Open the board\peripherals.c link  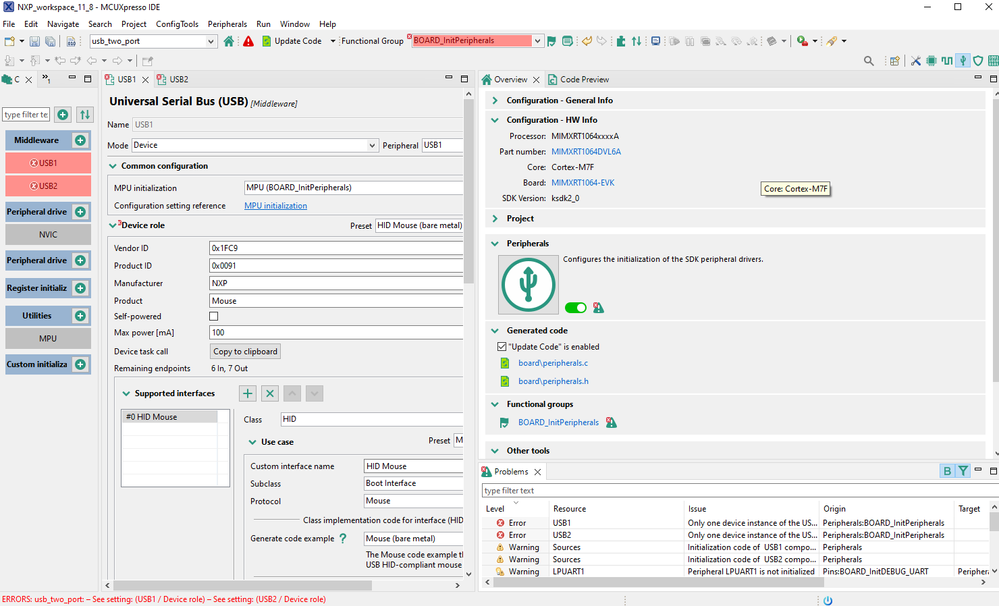553,363
